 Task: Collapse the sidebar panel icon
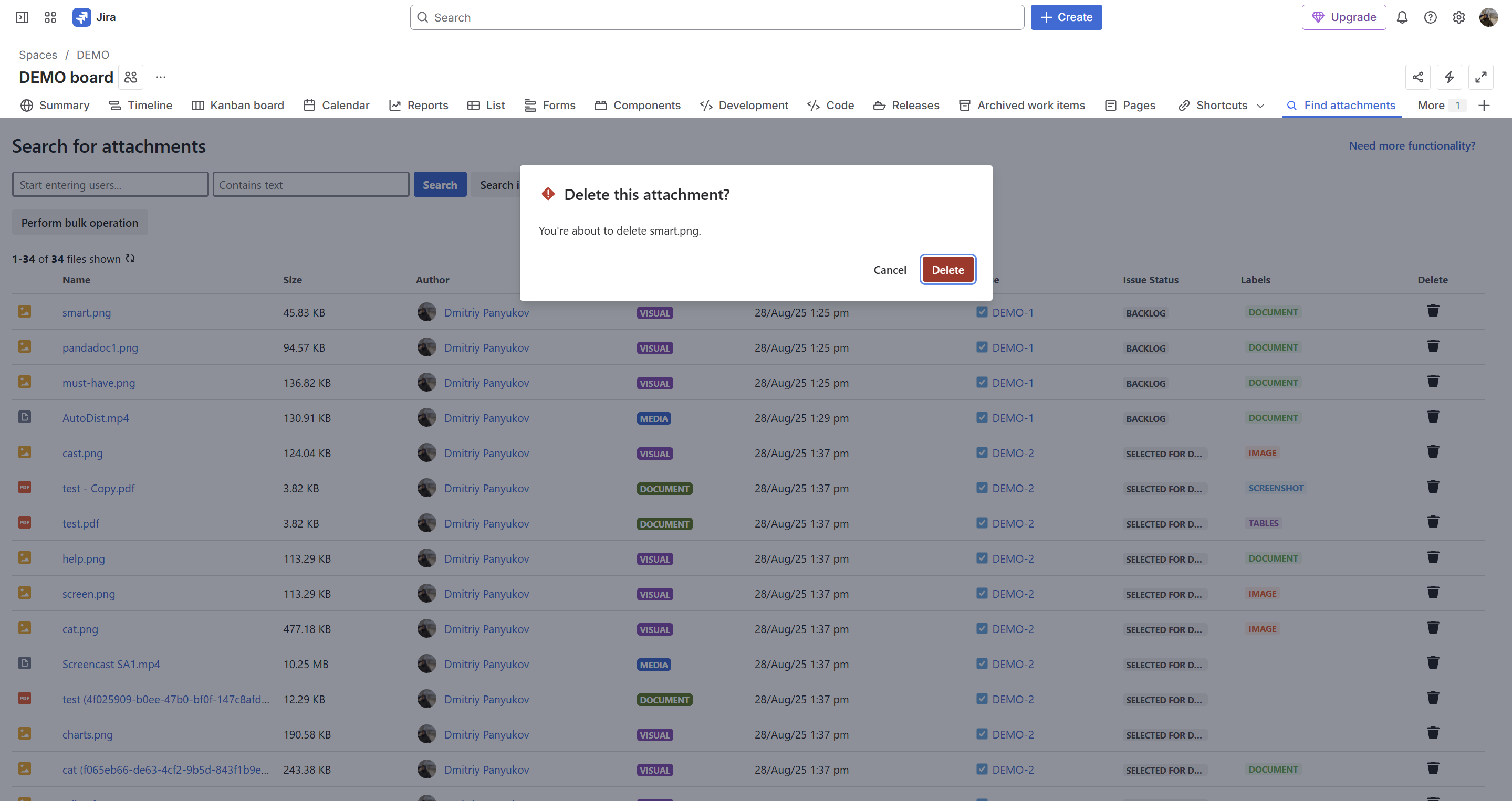point(22,18)
